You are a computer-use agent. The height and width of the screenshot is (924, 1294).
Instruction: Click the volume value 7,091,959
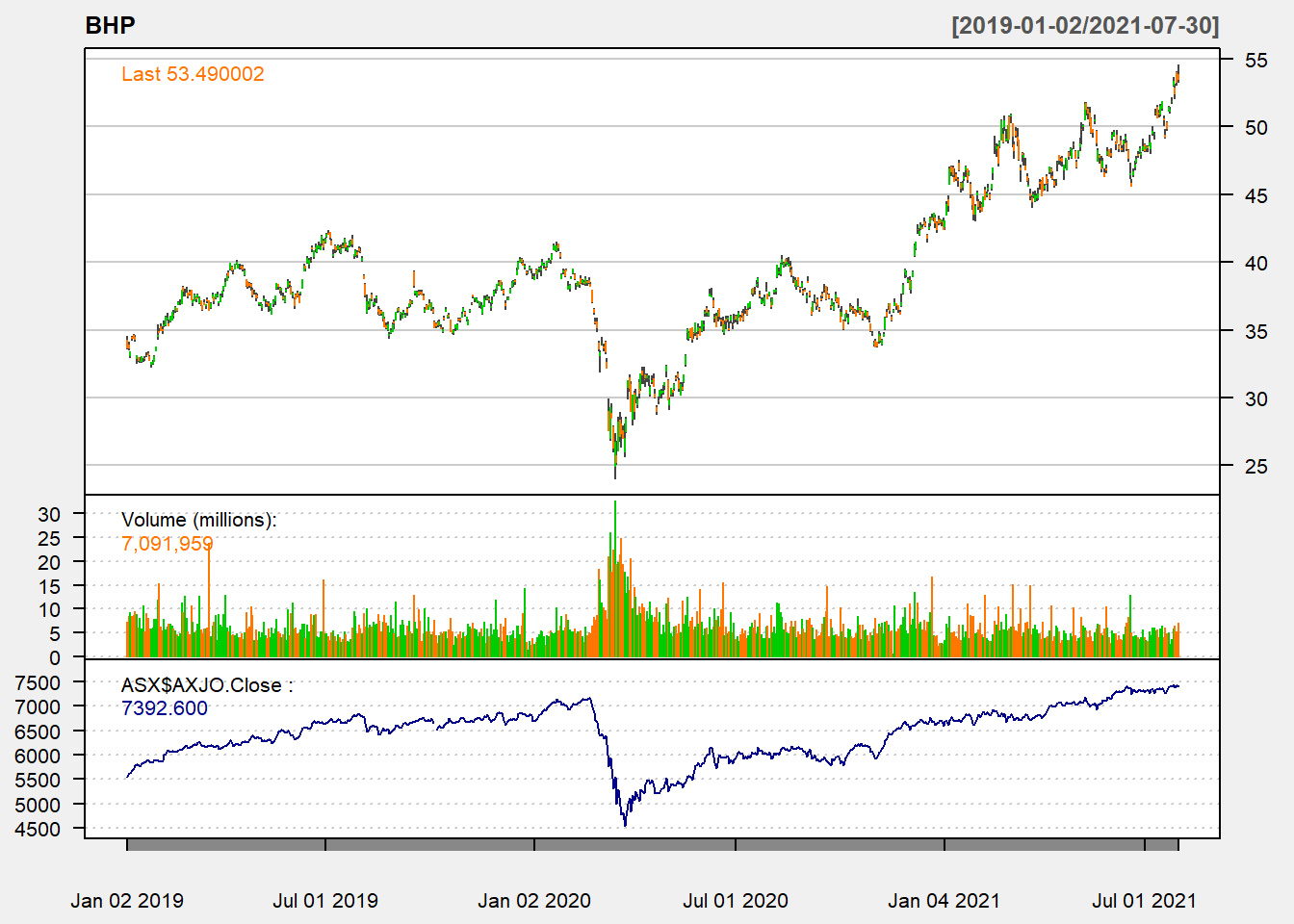168,544
